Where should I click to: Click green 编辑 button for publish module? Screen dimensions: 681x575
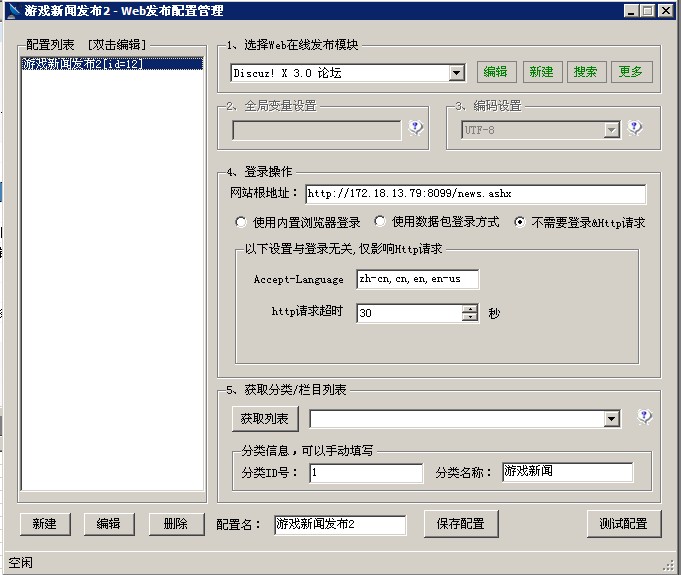pyautogui.click(x=496, y=72)
